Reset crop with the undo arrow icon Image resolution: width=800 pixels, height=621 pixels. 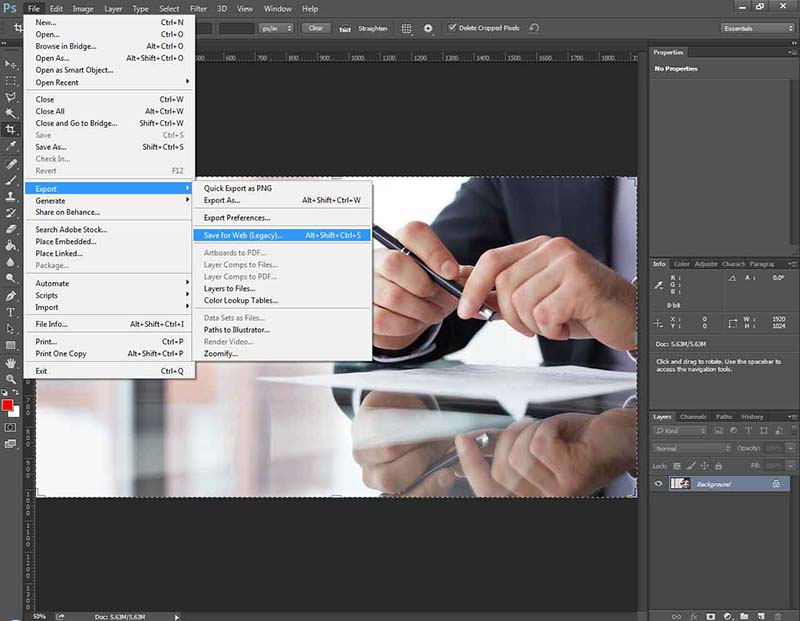point(534,28)
